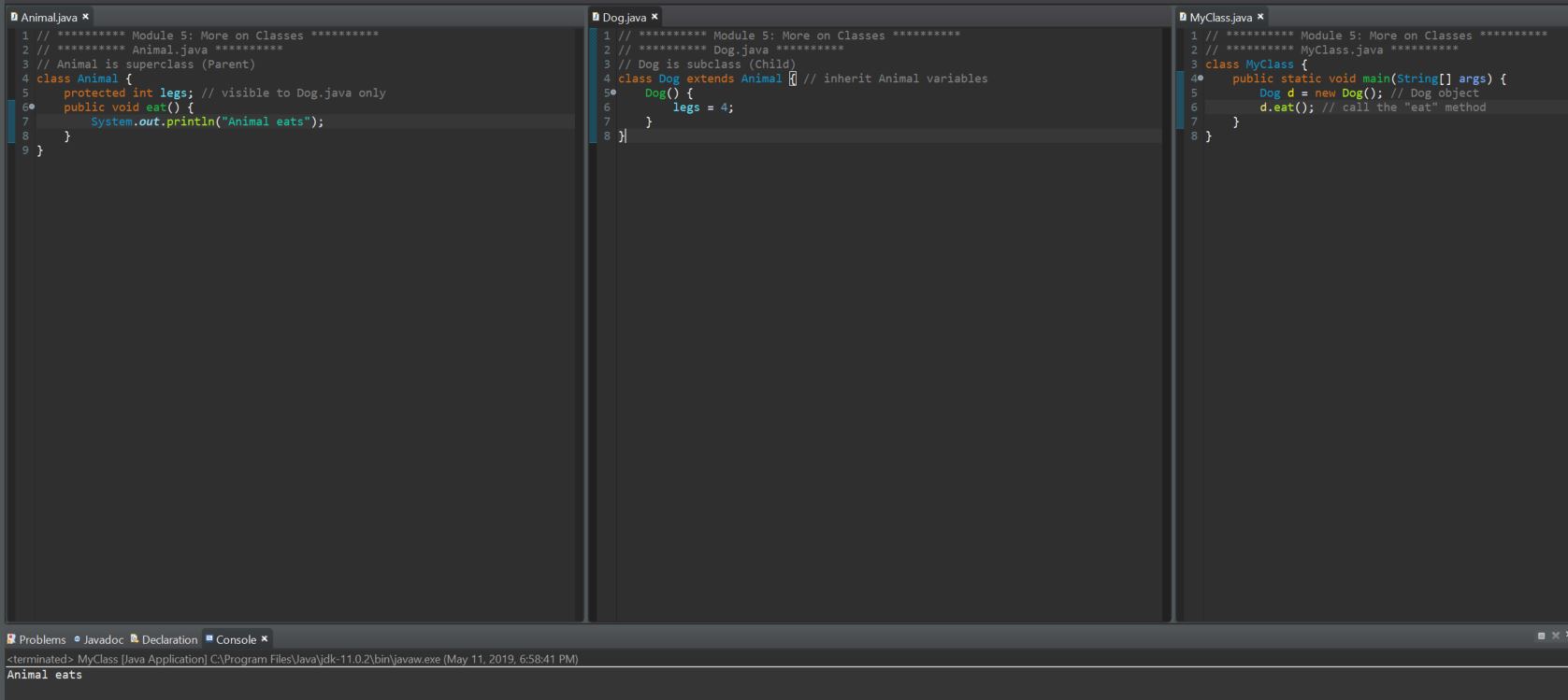Click the '// Animal is superclass (Parent)' comment

pos(146,64)
